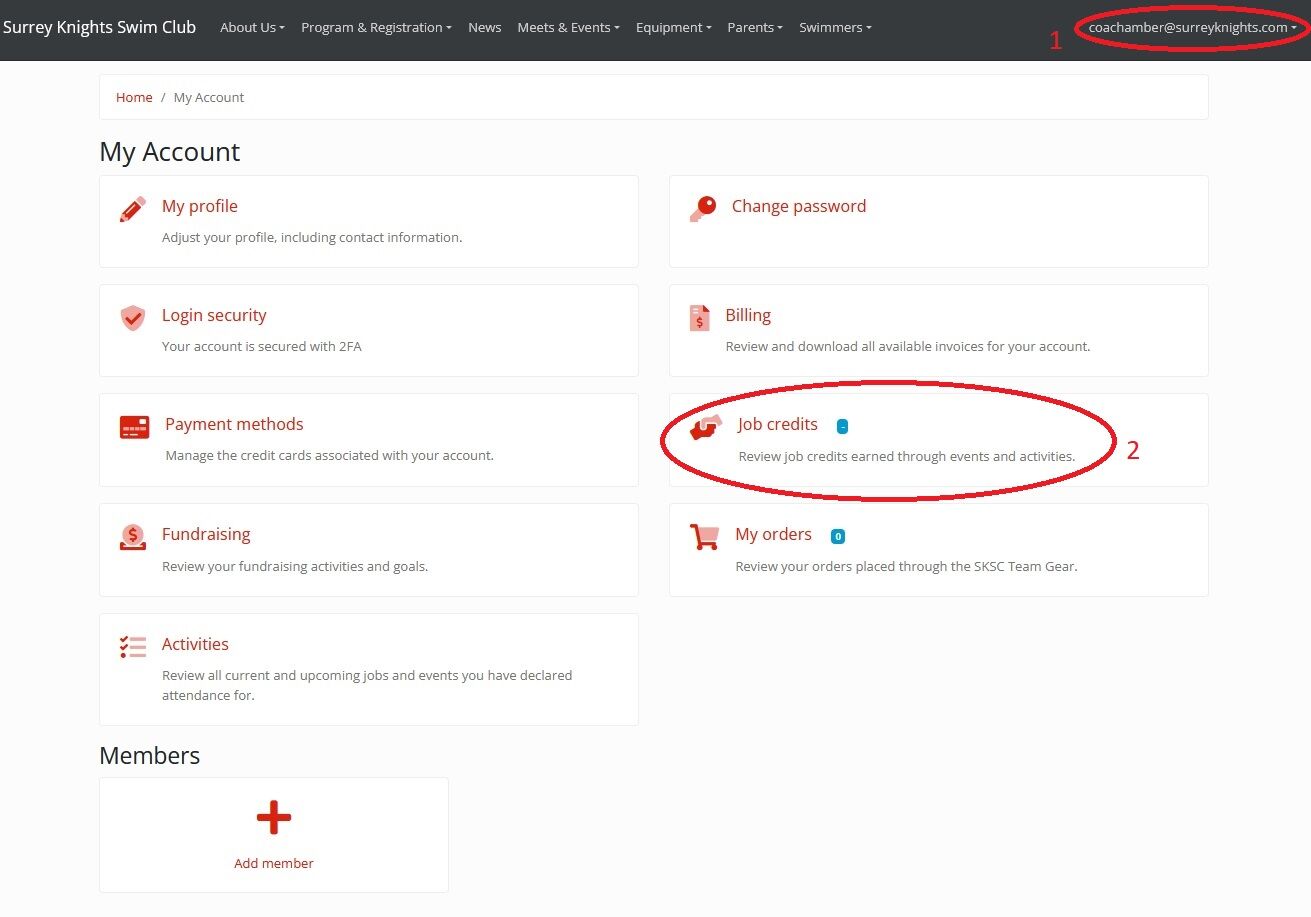Viewport: 1311px width, 917px height.
Task: Click the Surrey Knights Swim Club brand title
Action: click(x=100, y=27)
